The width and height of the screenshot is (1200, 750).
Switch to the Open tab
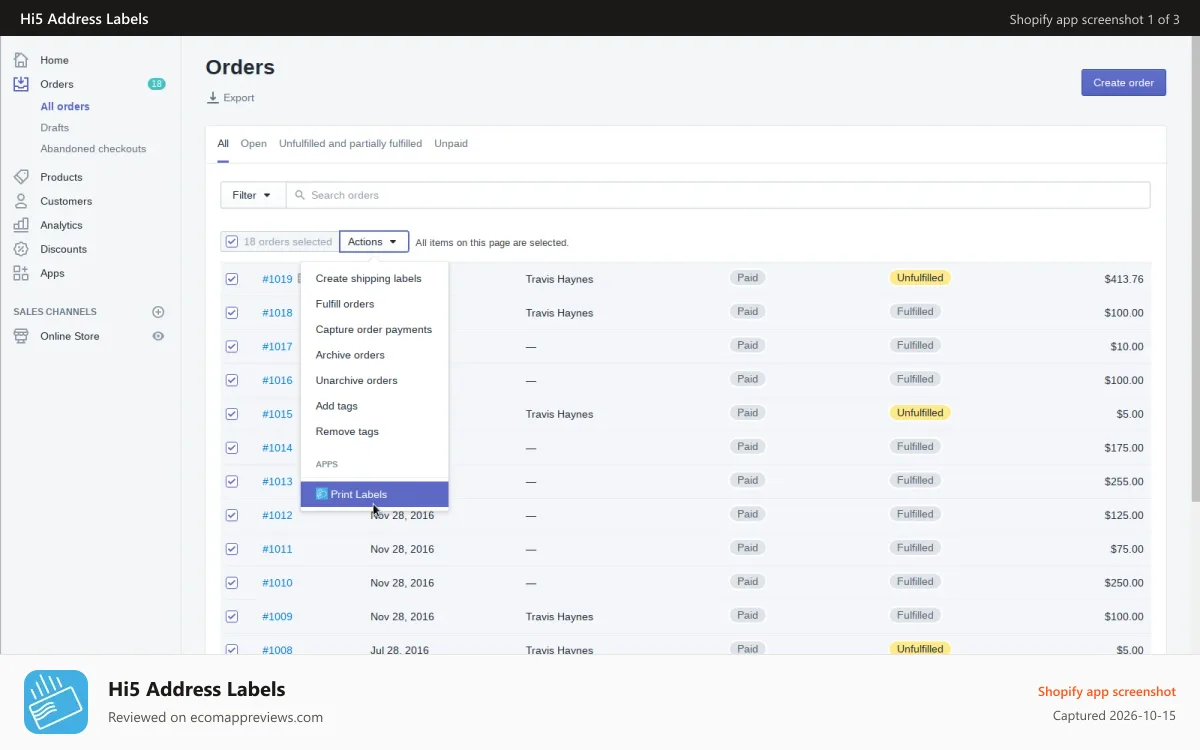[254, 144]
